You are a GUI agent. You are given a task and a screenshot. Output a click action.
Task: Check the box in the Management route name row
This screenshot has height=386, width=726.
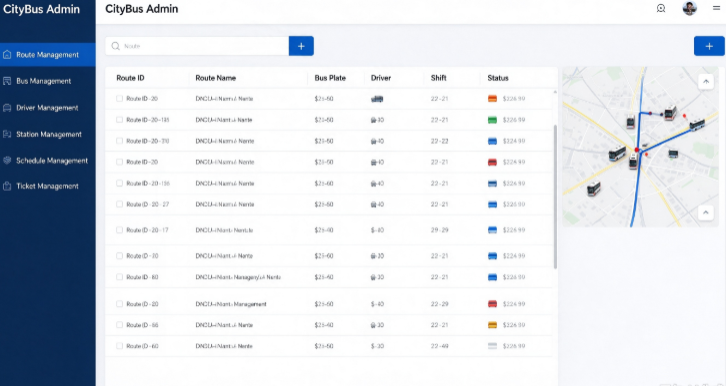pyautogui.click(x=119, y=304)
